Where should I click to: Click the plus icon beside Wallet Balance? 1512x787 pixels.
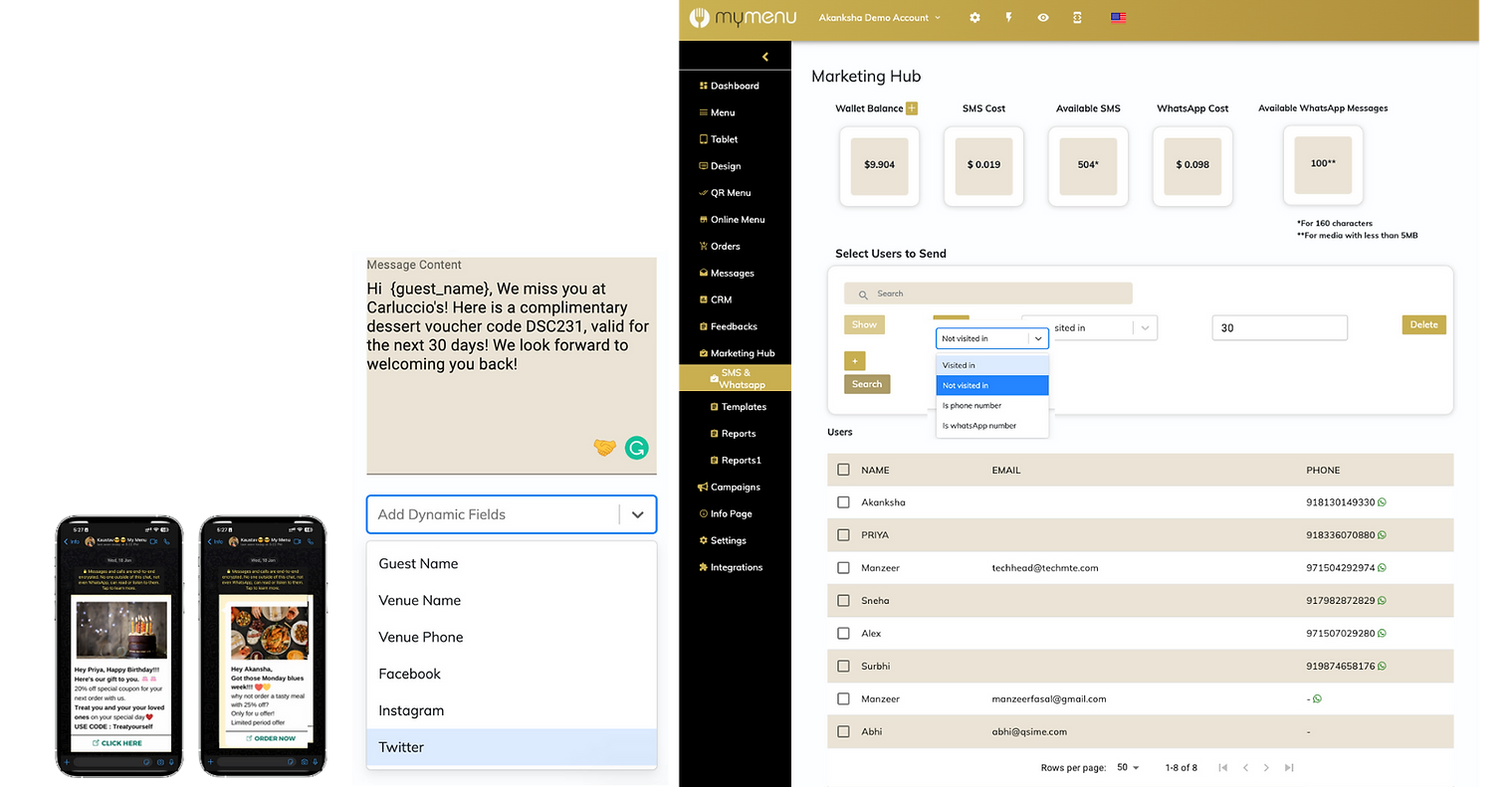(x=912, y=108)
